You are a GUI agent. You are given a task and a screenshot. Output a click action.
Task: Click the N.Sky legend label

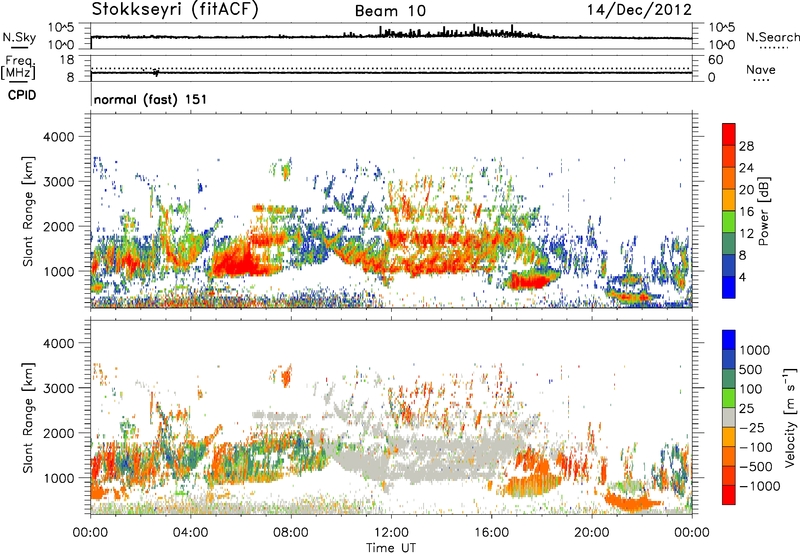[x=19, y=37]
